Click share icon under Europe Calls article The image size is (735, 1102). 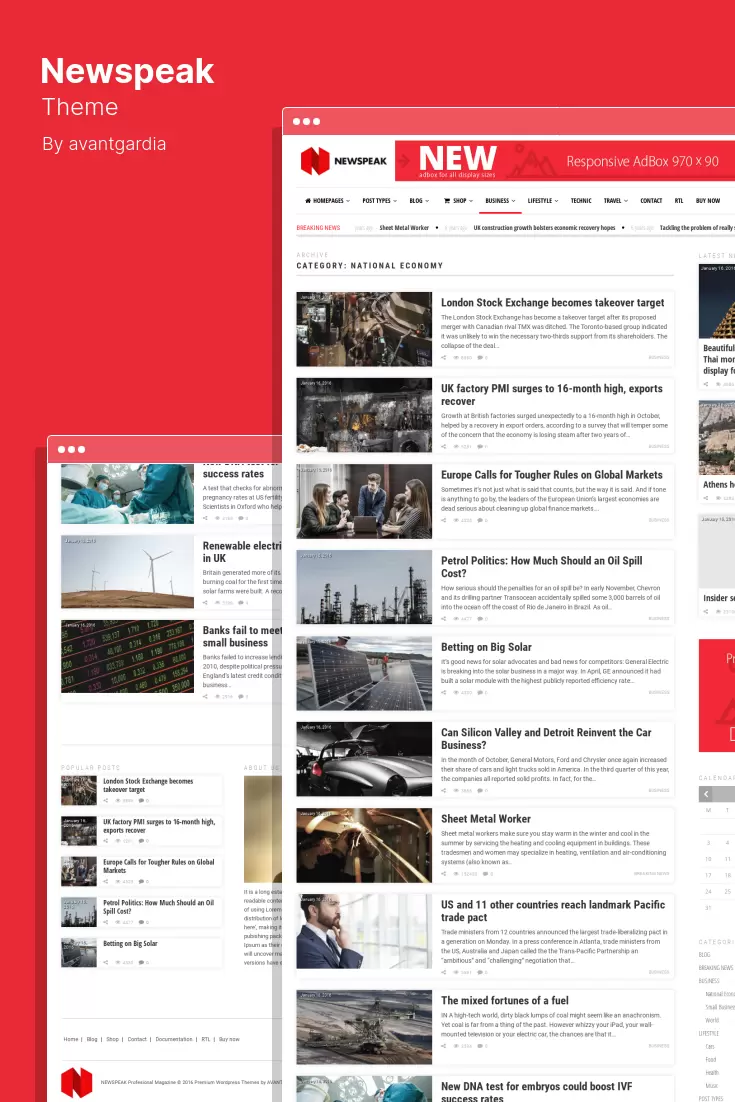(443, 520)
